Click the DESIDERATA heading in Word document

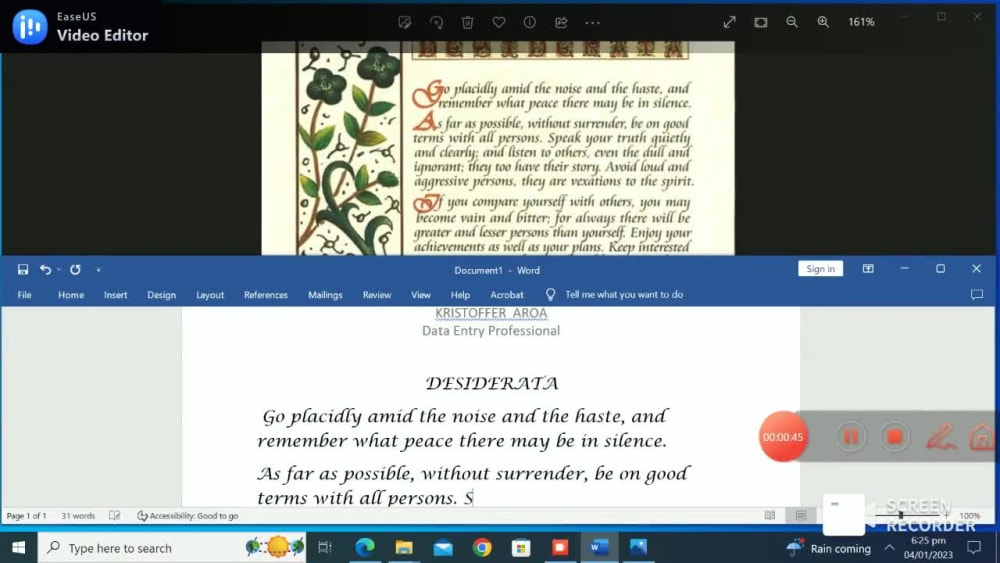pos(492,383)
